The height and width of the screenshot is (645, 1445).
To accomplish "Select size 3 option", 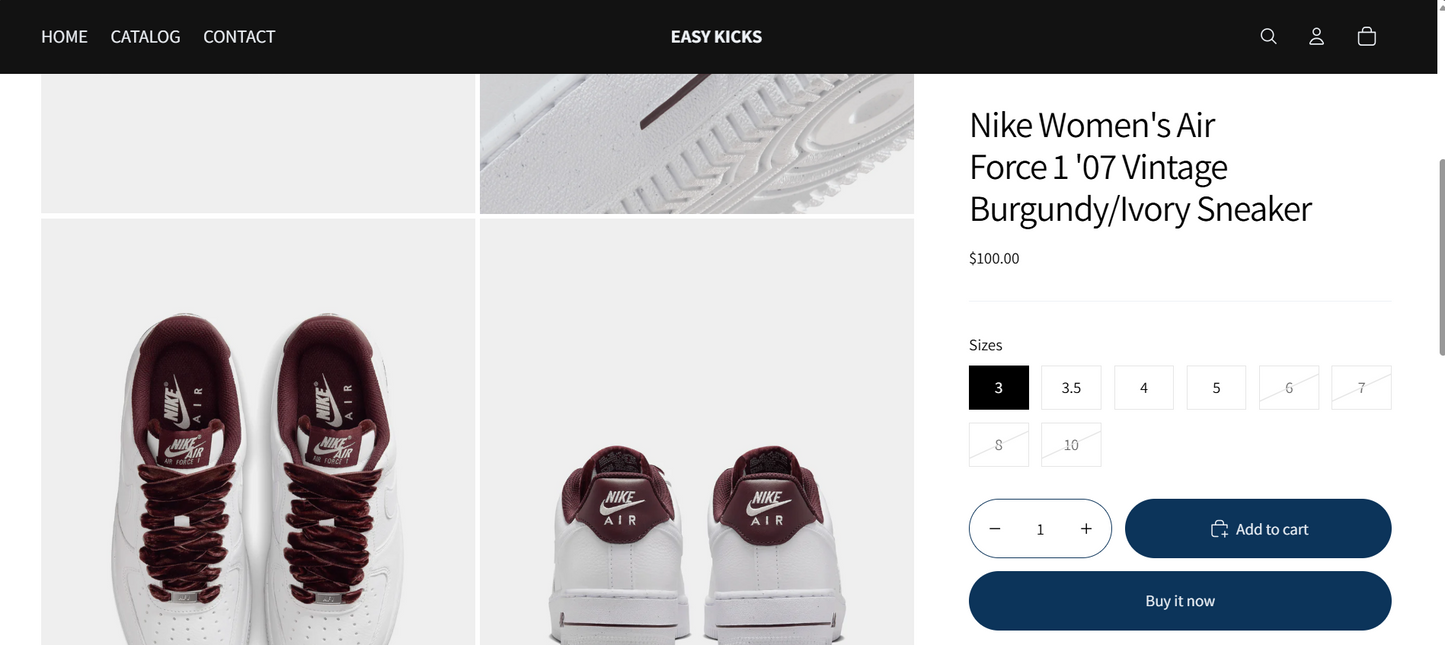I will tap(998, 388).
